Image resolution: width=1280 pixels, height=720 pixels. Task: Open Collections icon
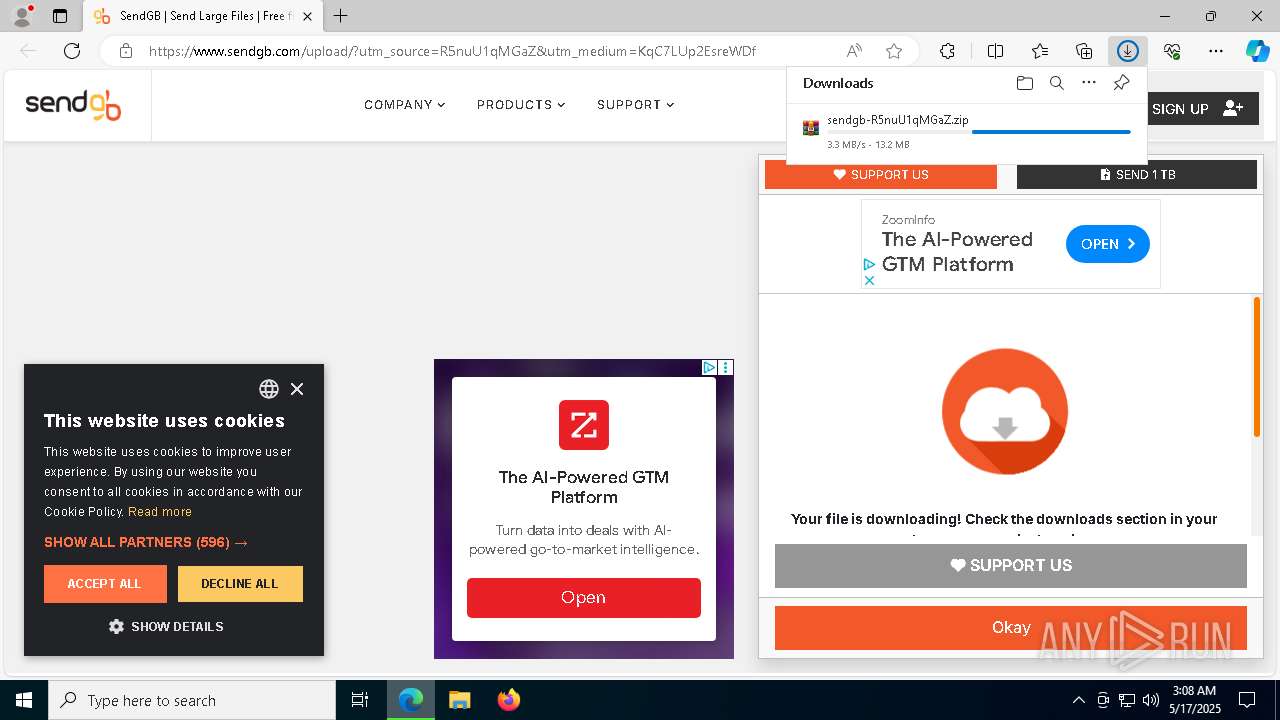(x=1084, y=51)
